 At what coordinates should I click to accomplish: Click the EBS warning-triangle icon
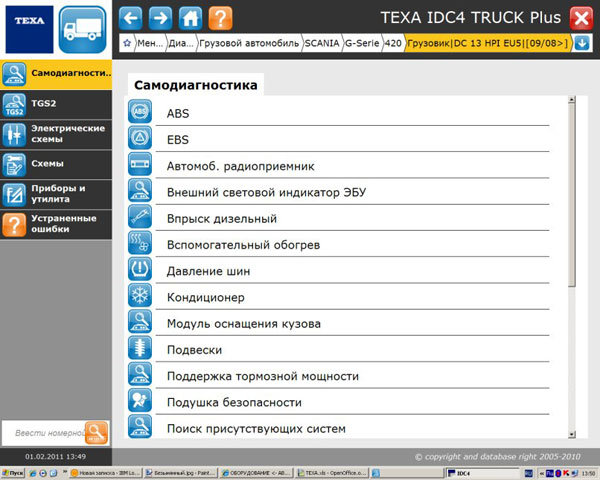click(x=140, y=138)
